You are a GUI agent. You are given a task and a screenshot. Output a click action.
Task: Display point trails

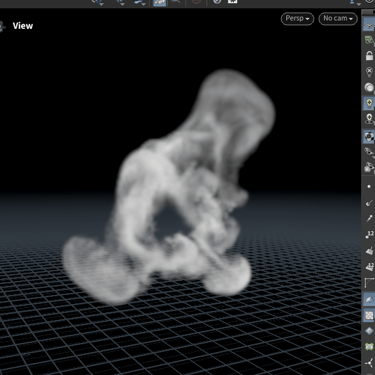pos(369,219)
